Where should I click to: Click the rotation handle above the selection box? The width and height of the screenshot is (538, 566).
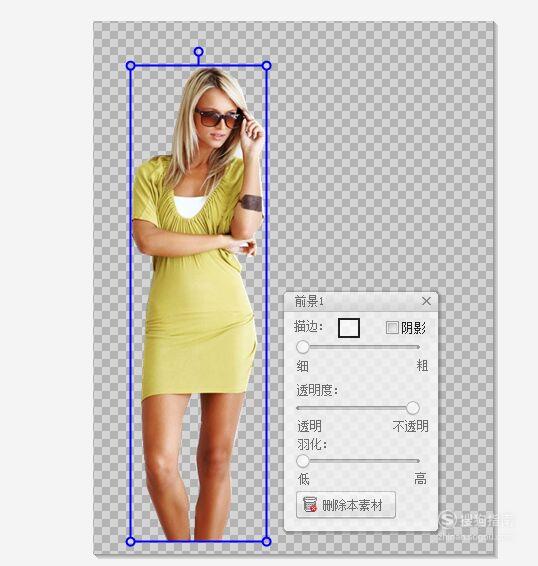(198, 52)
